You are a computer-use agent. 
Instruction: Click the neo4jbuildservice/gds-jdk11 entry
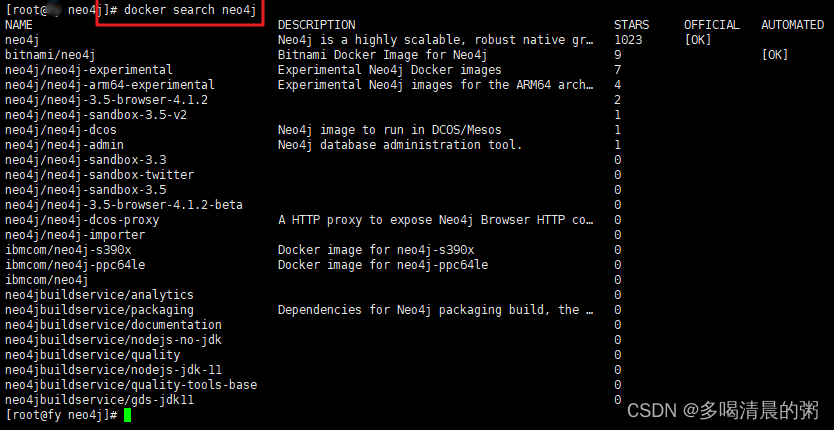99,399
